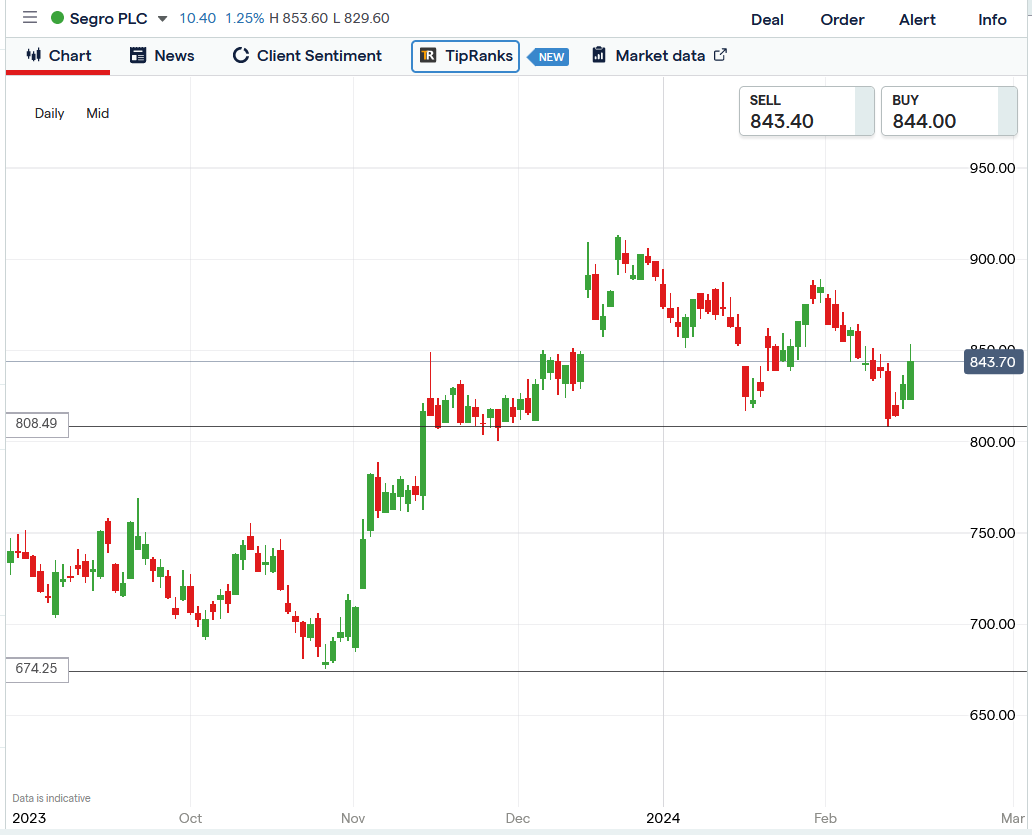Click the Market data clipboard icon
This screenshot has width=1032, height=835.
click(x=598, y=55)
